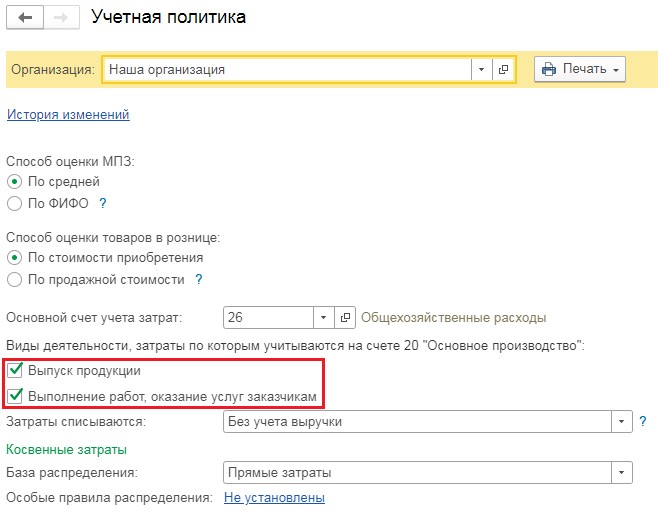Click help icon beside По продажной стоимости
Image resolution: width=658 pixels, height=513 pixels.
click(198, 279)
